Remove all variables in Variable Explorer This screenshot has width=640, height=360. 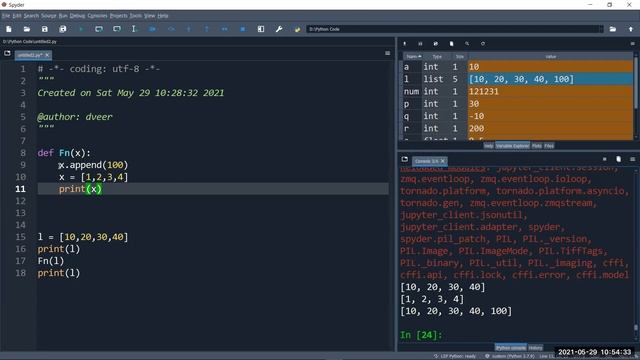click(451, 44)
